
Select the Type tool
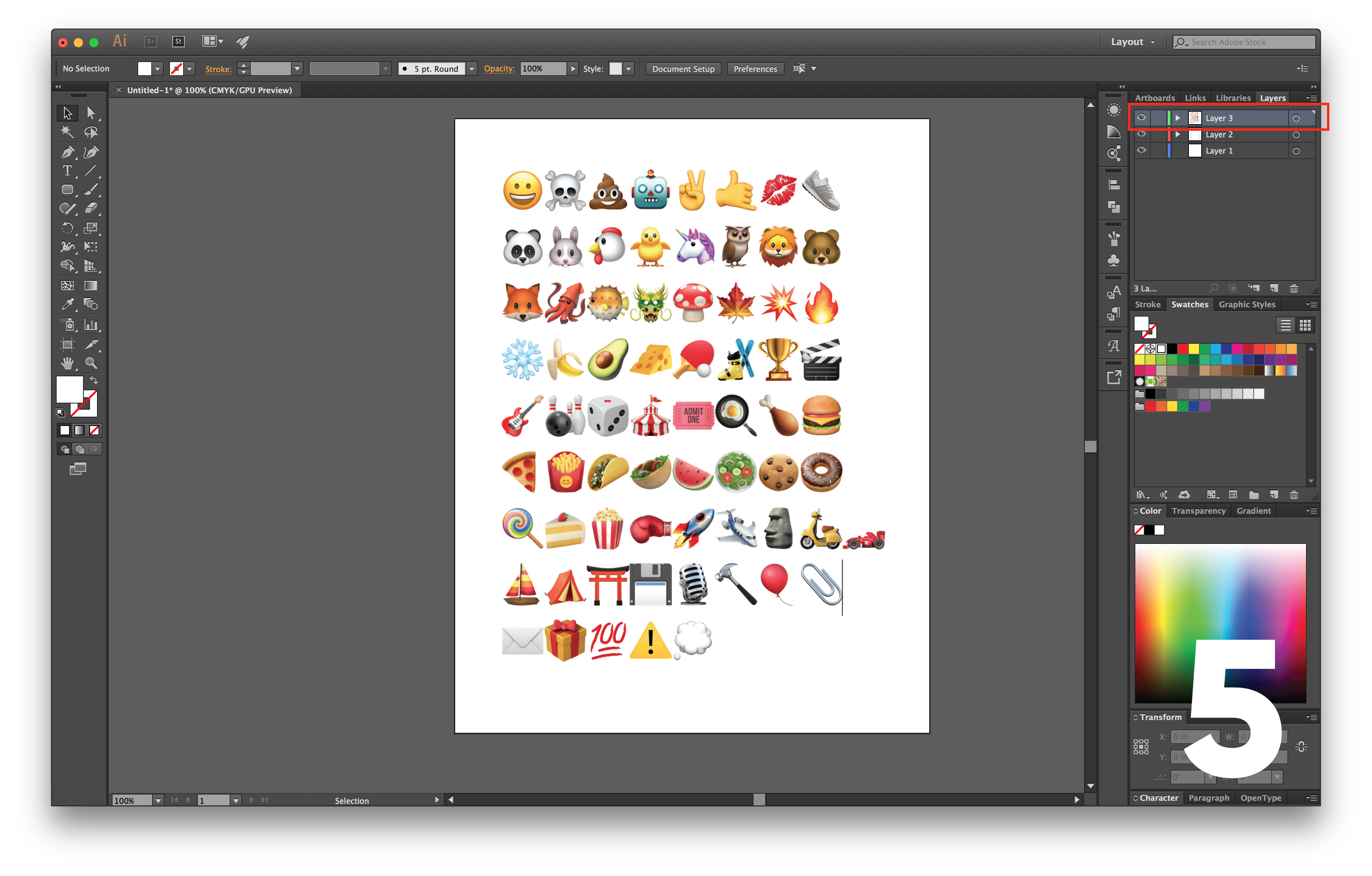pos(67,171)
